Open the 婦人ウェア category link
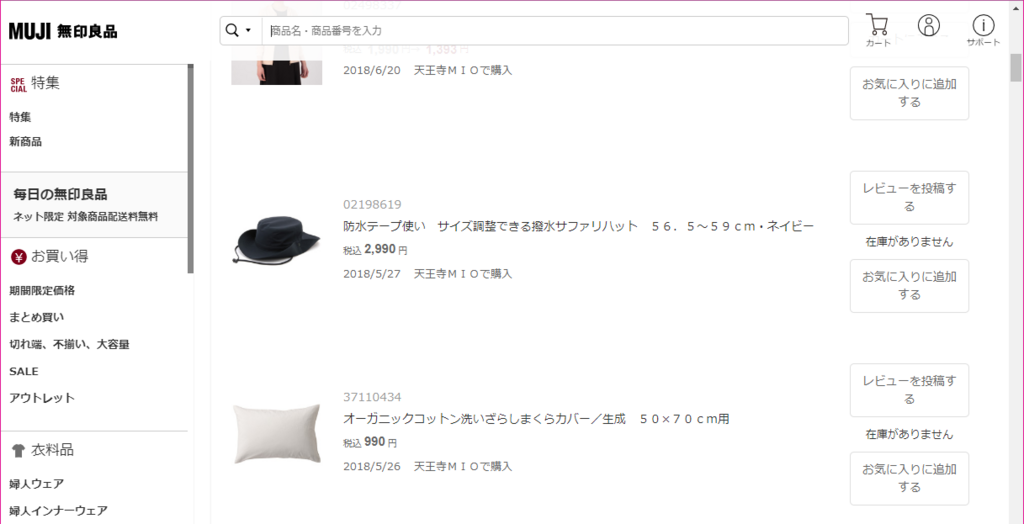Viewport: 1024px width, 524px height. 37,484
